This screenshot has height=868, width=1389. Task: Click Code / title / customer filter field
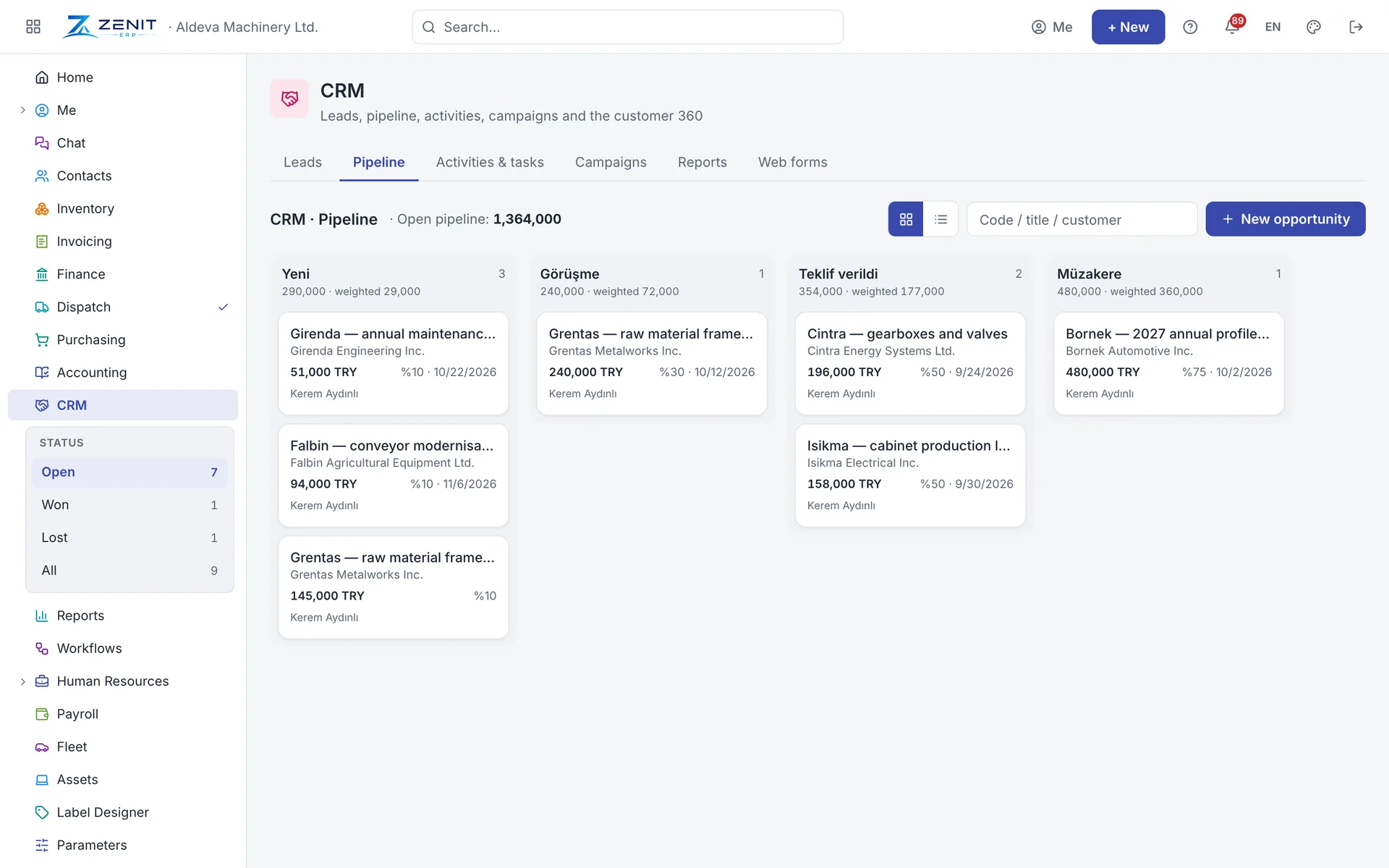point(1082,219)
